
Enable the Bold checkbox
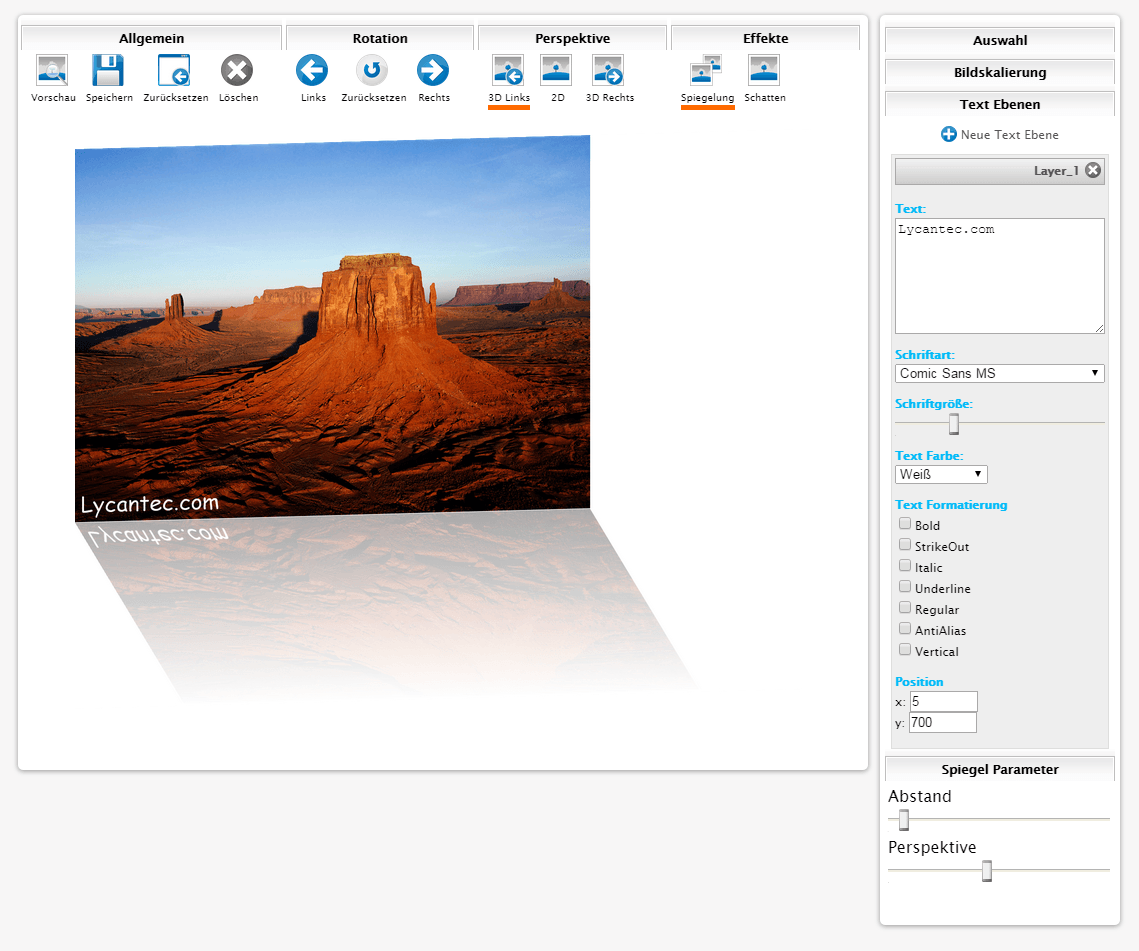(905, 524)
